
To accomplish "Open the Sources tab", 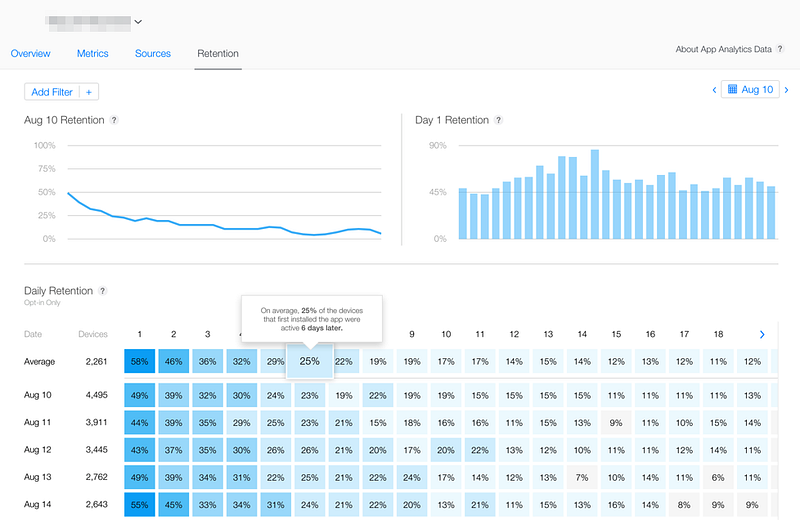I will tap(153, 54).
